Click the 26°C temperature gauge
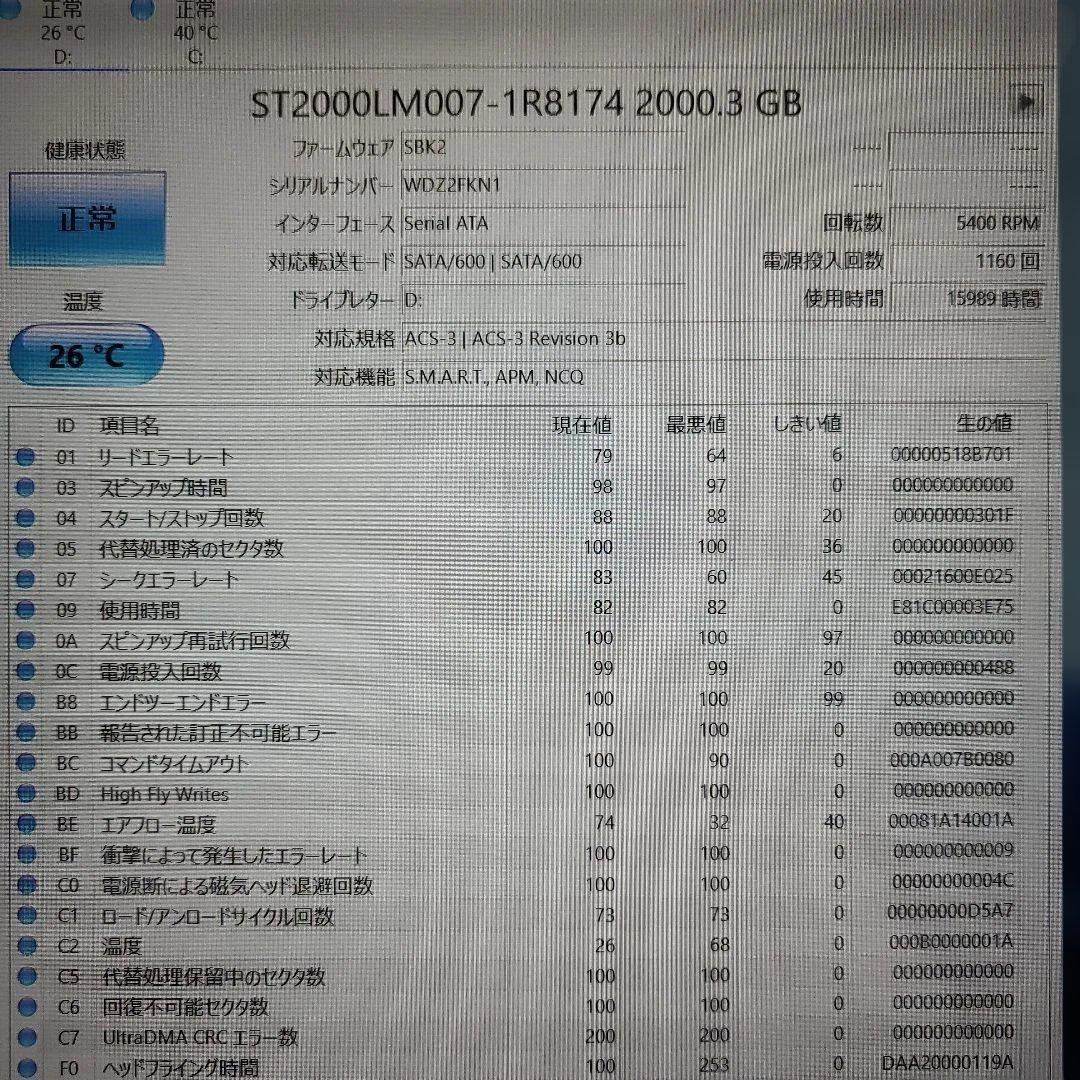Screen dimensions: 1080x1080 point(85,352)
